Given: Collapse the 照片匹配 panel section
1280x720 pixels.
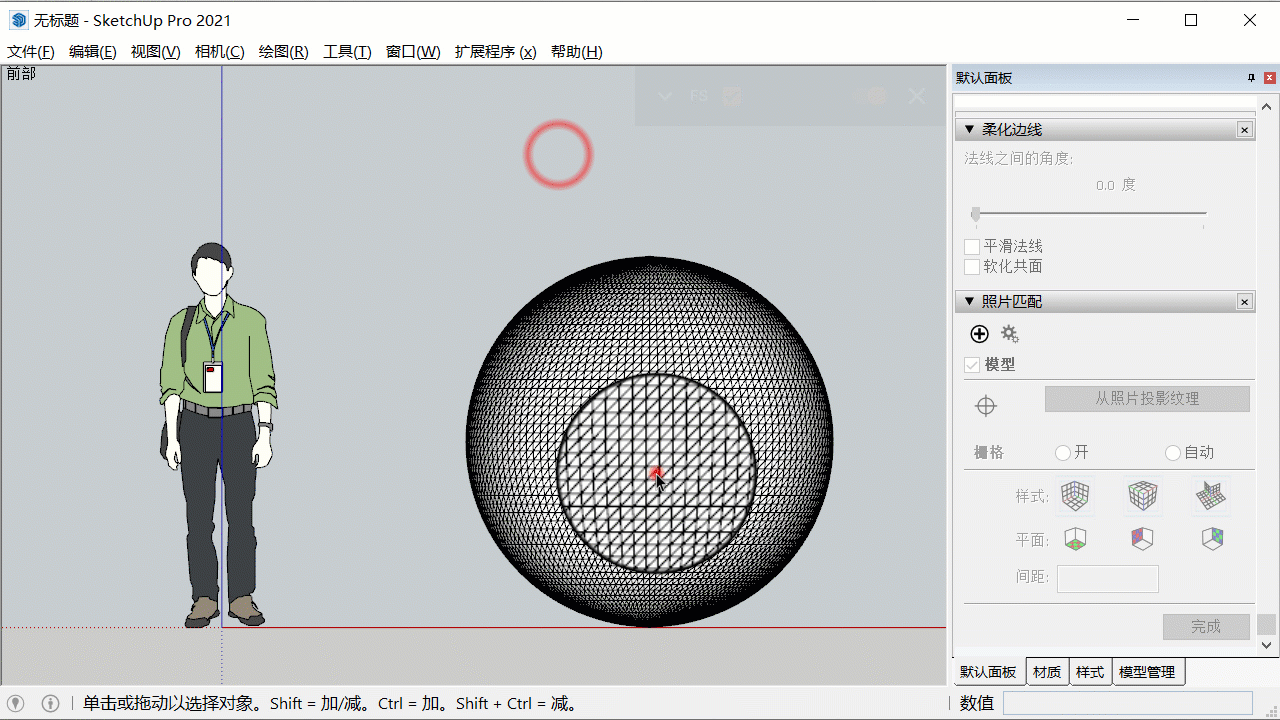Looking at the screenshot, I should (969, 302).
